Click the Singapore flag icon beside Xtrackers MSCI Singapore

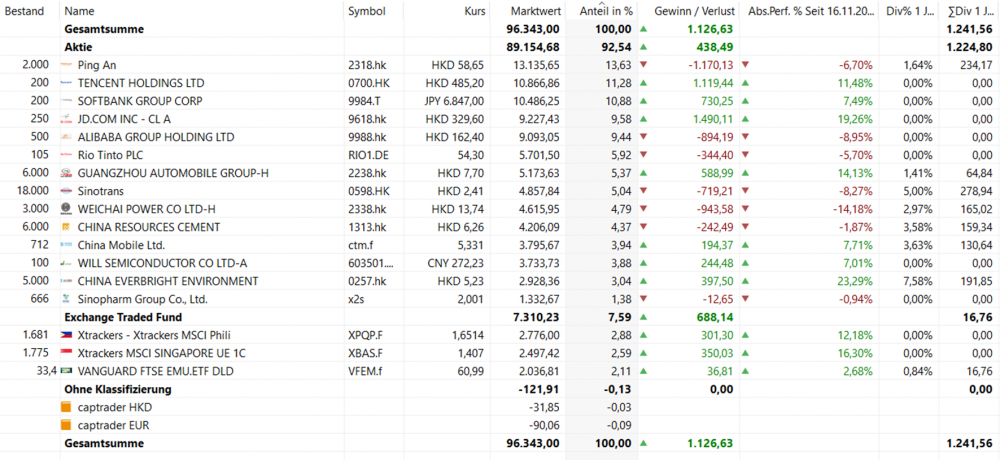click(67, 352)
